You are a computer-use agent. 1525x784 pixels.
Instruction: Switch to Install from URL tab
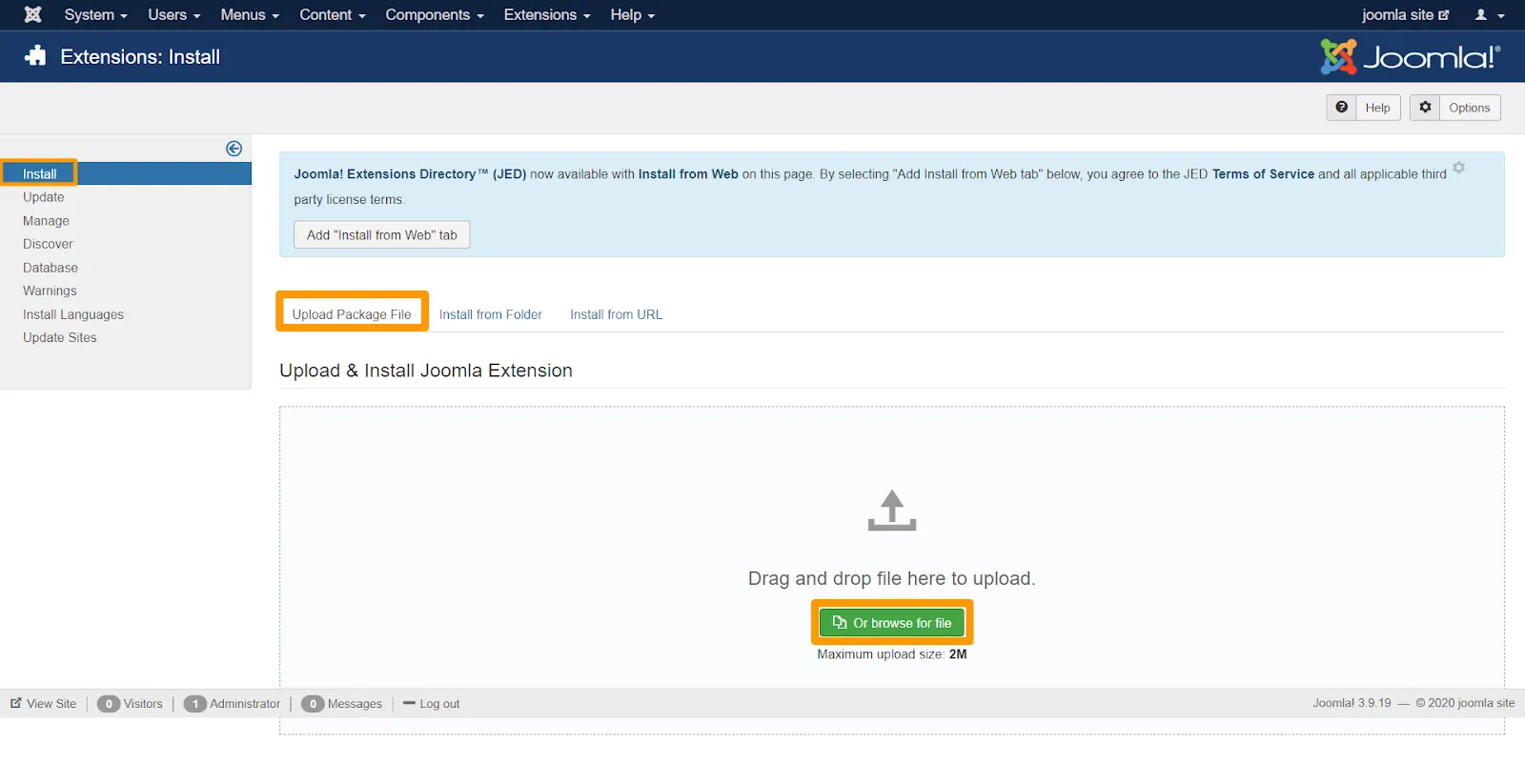pos(616,314)
